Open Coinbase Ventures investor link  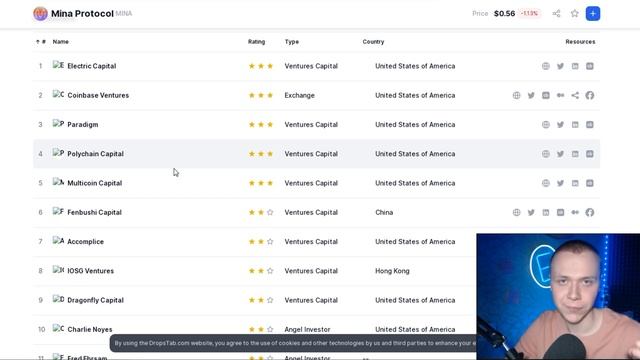click(98, 96)
